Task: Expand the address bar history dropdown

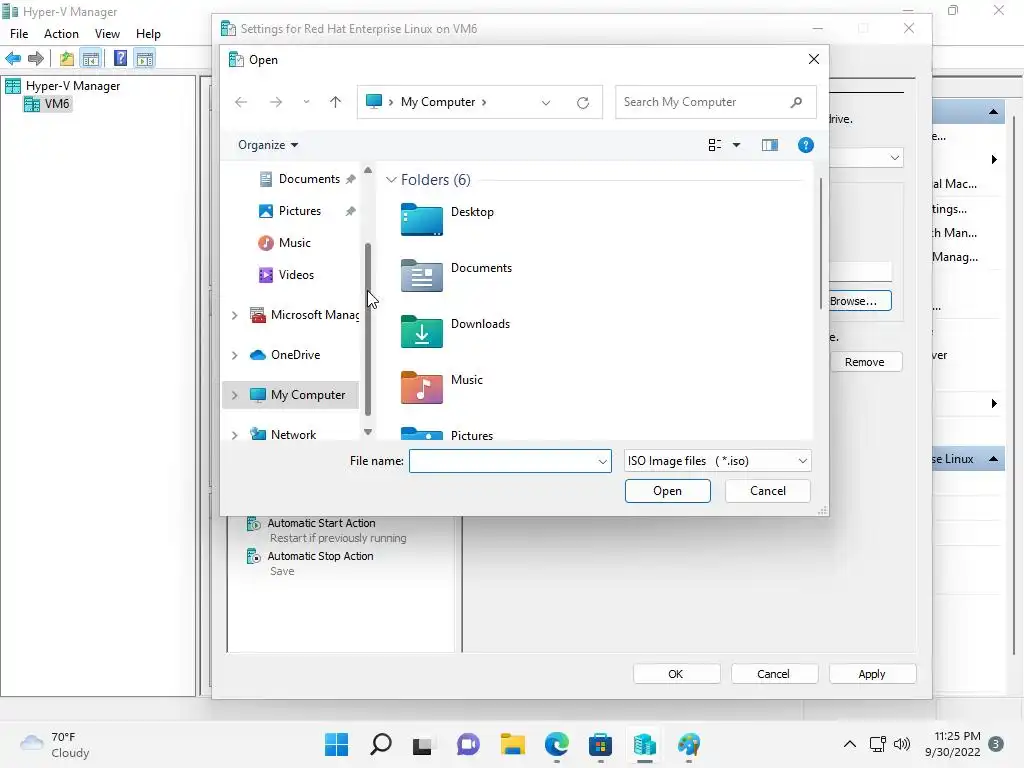Action: pyautogui.click(x=546, y=103)
